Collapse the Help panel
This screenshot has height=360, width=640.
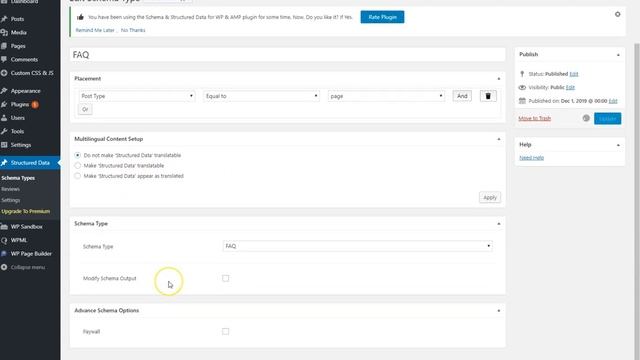(x=618, y=144)
